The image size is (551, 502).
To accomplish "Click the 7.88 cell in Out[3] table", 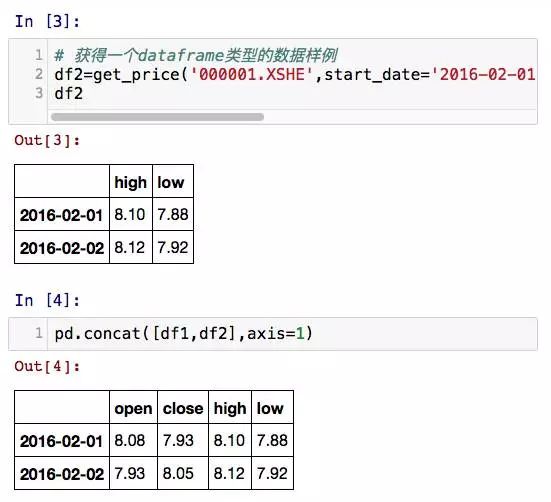I will pyautogui.click(x=173, y=215).
